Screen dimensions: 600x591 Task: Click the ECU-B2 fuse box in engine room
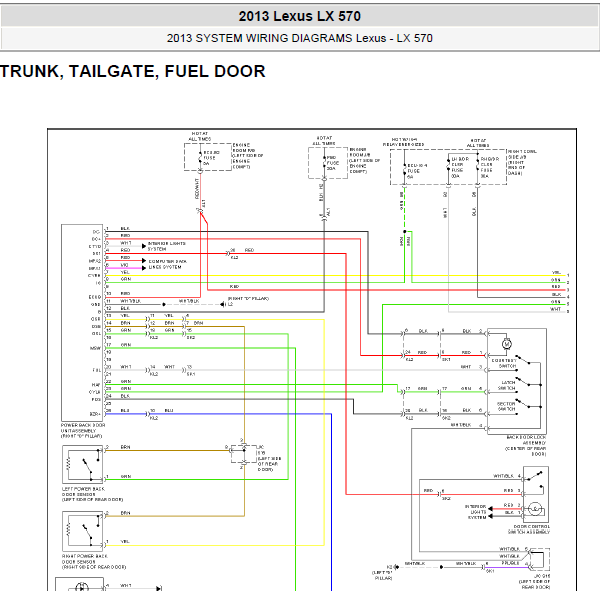[x=208, y=157]
